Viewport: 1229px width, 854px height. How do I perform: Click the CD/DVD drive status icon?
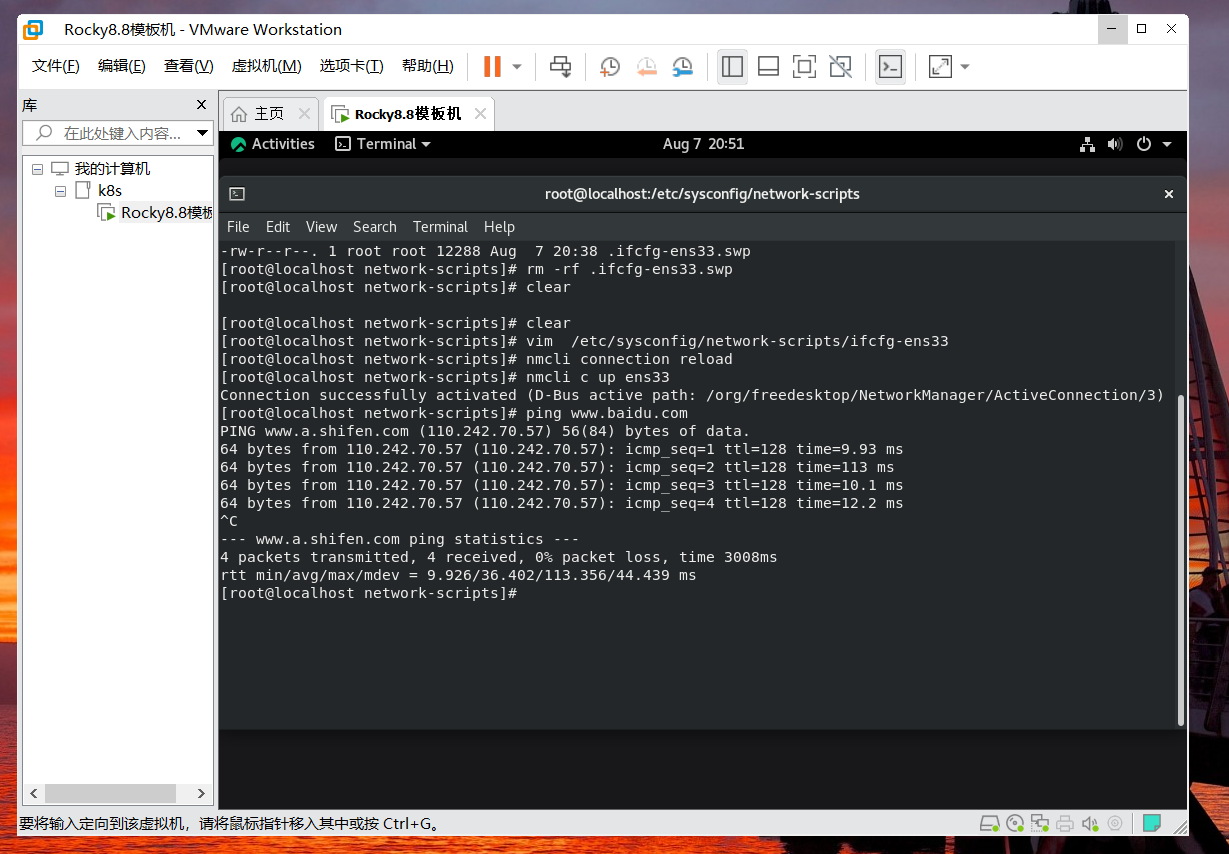click(x=1015, y=823)
